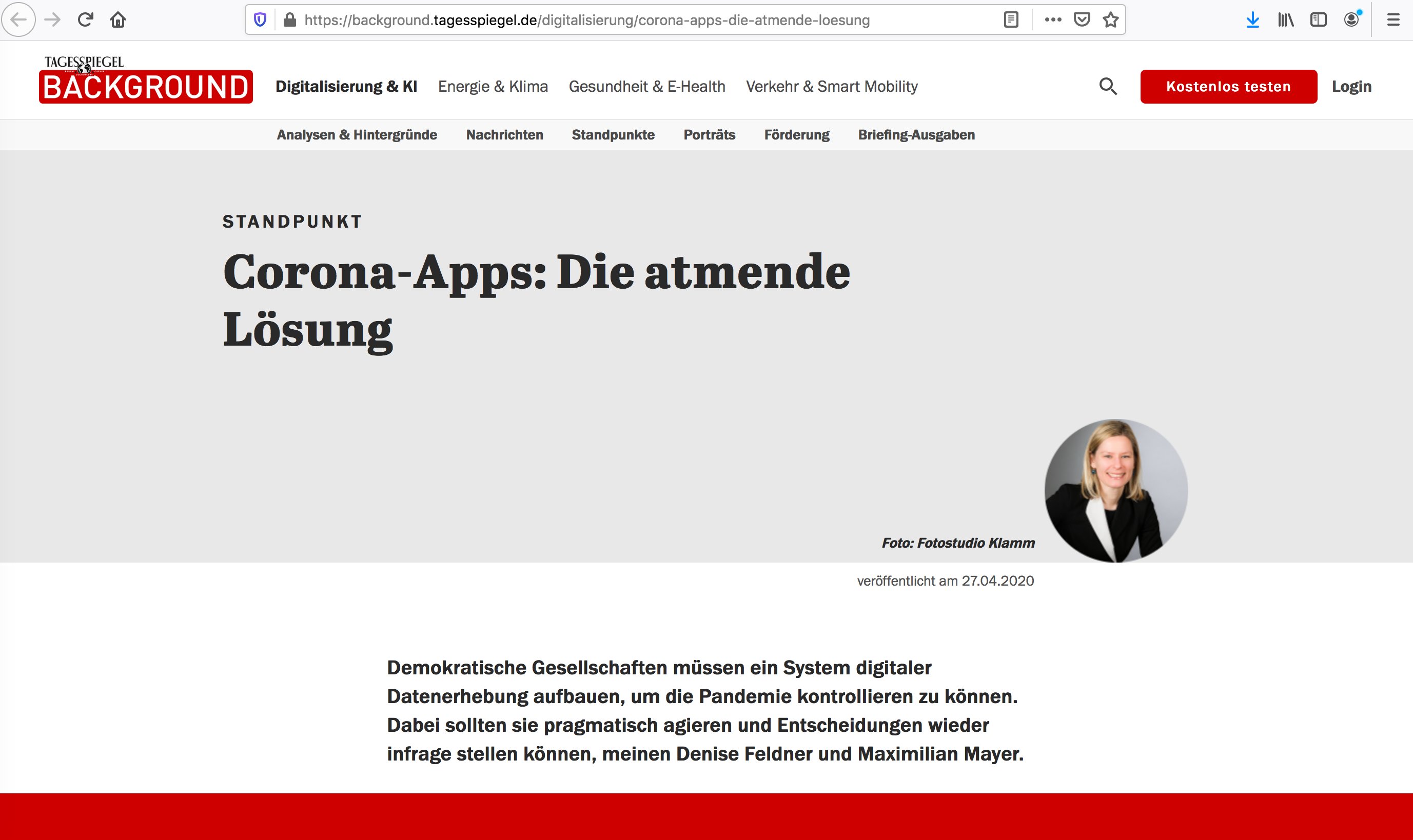Toggle the sidebar panel icon
Viewport: 1413px width, 840px height.
point(1319,20)
